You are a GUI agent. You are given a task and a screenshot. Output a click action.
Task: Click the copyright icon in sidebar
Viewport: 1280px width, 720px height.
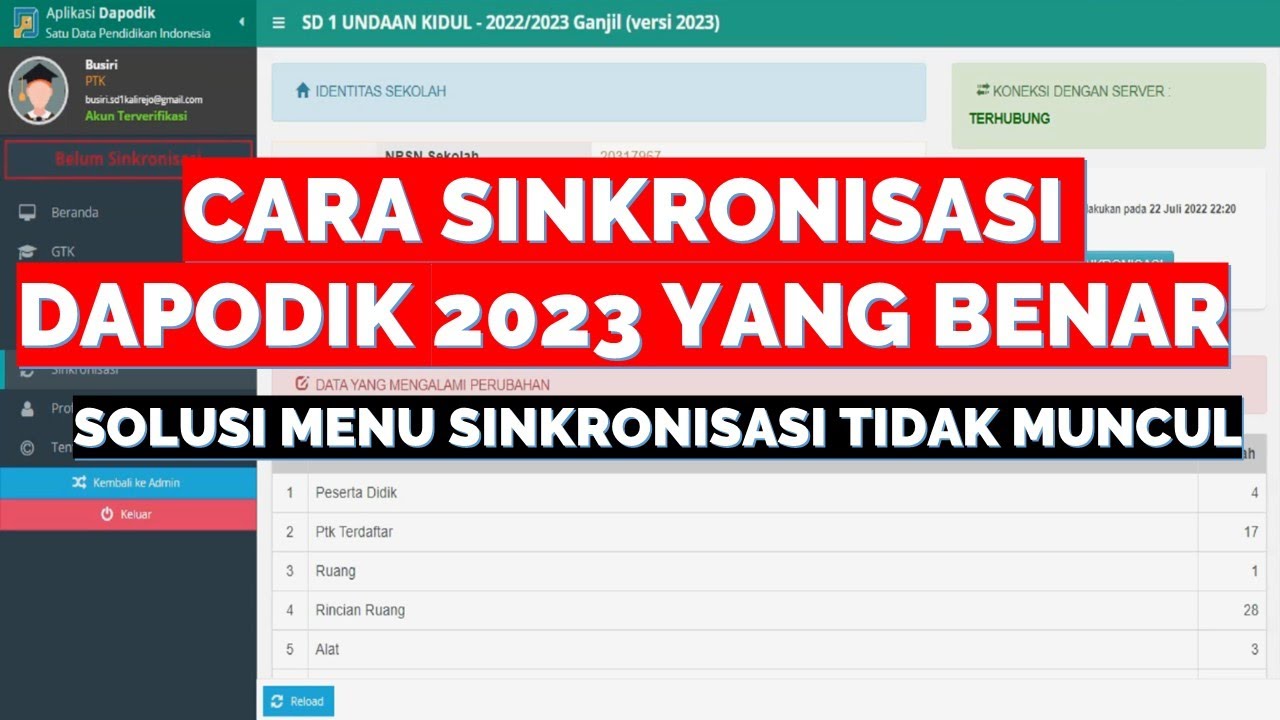pos(27,448)
